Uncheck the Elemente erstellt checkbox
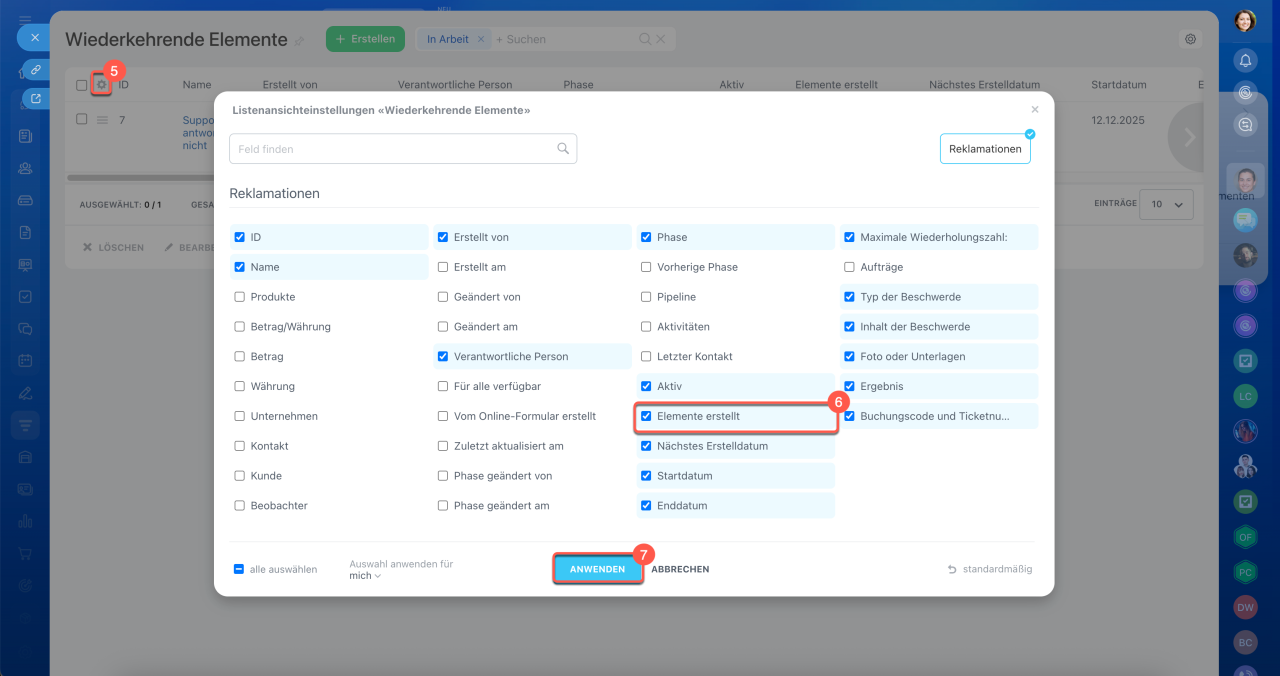Viewport: 1280px width, 676px height. (x=647, y=416)
